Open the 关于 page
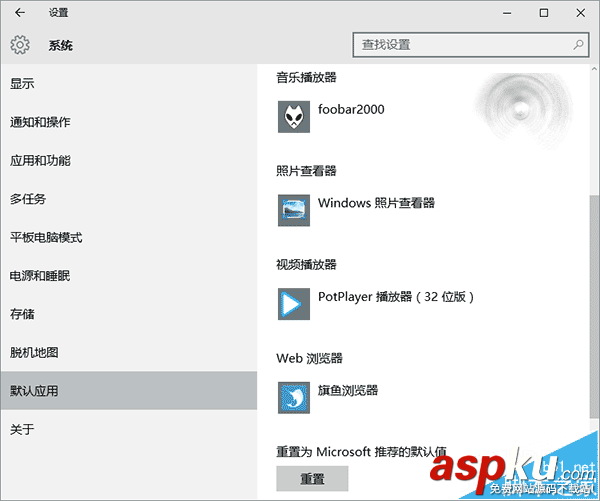 pos(129,429)
